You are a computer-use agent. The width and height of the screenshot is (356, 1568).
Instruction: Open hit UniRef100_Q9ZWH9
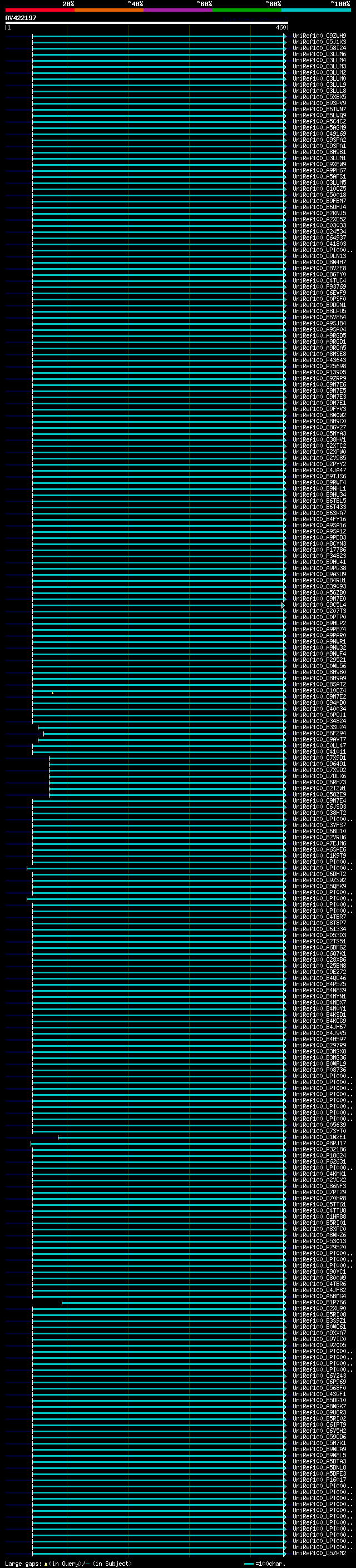tap(319, 36)
